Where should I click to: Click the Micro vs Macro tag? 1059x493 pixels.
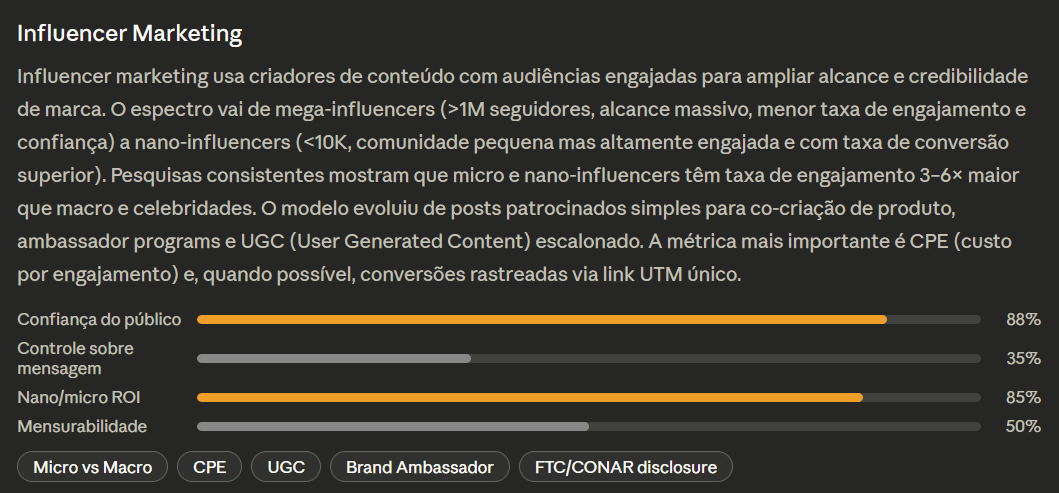93,467
